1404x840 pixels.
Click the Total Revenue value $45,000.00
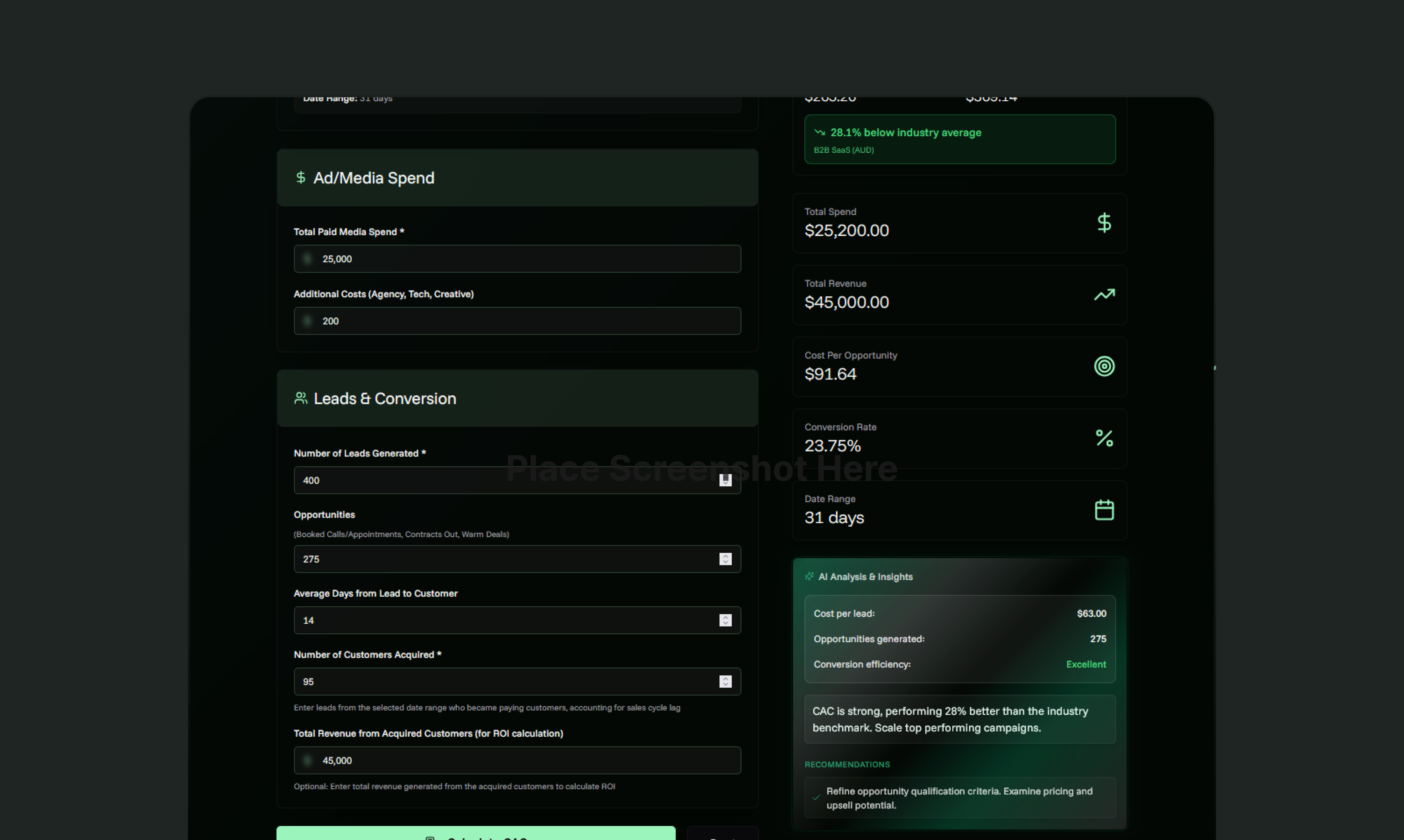click(x=846, y=302)
